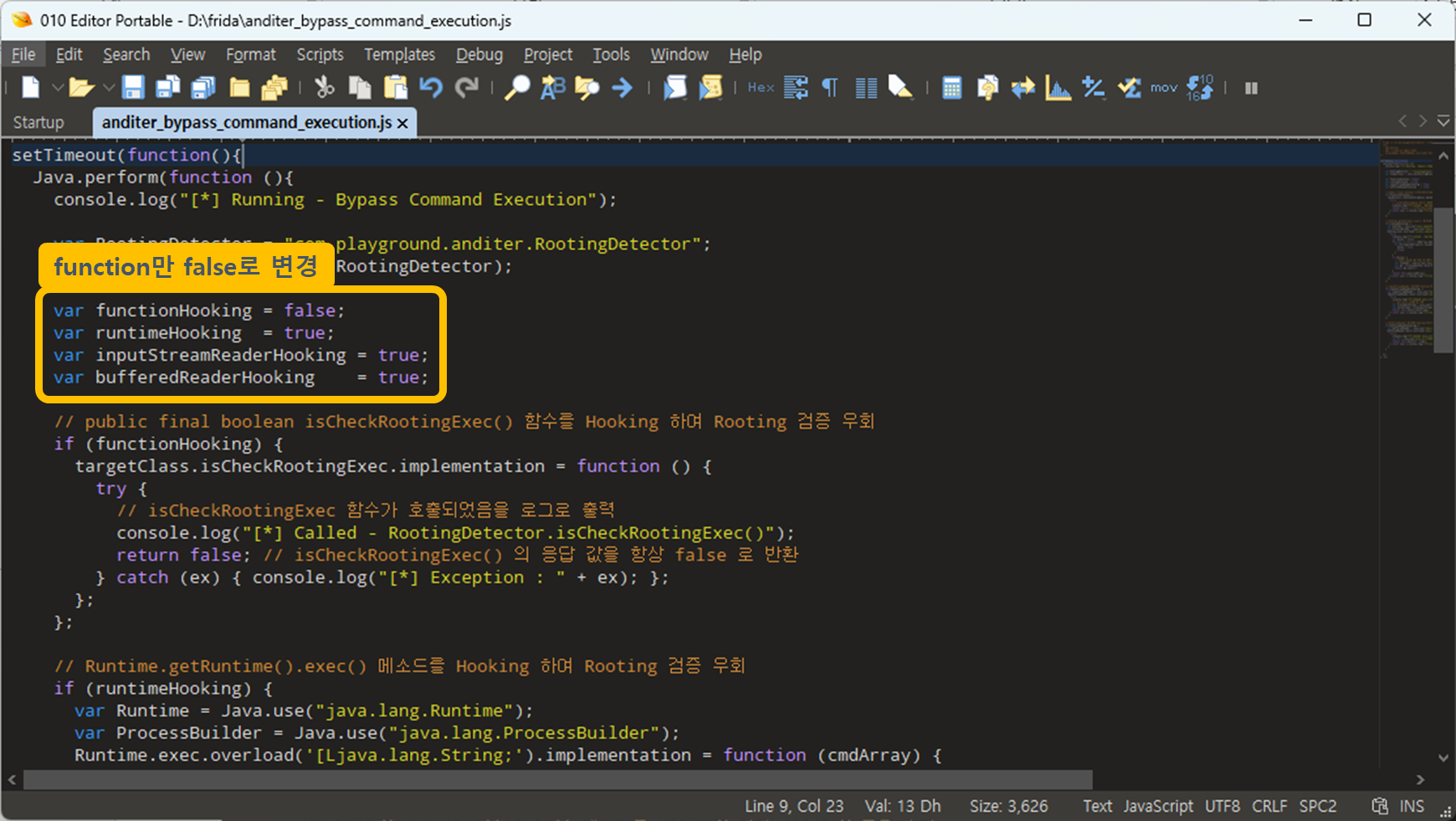
Task: Click the Convert arrows icon
Action: 1023,87
